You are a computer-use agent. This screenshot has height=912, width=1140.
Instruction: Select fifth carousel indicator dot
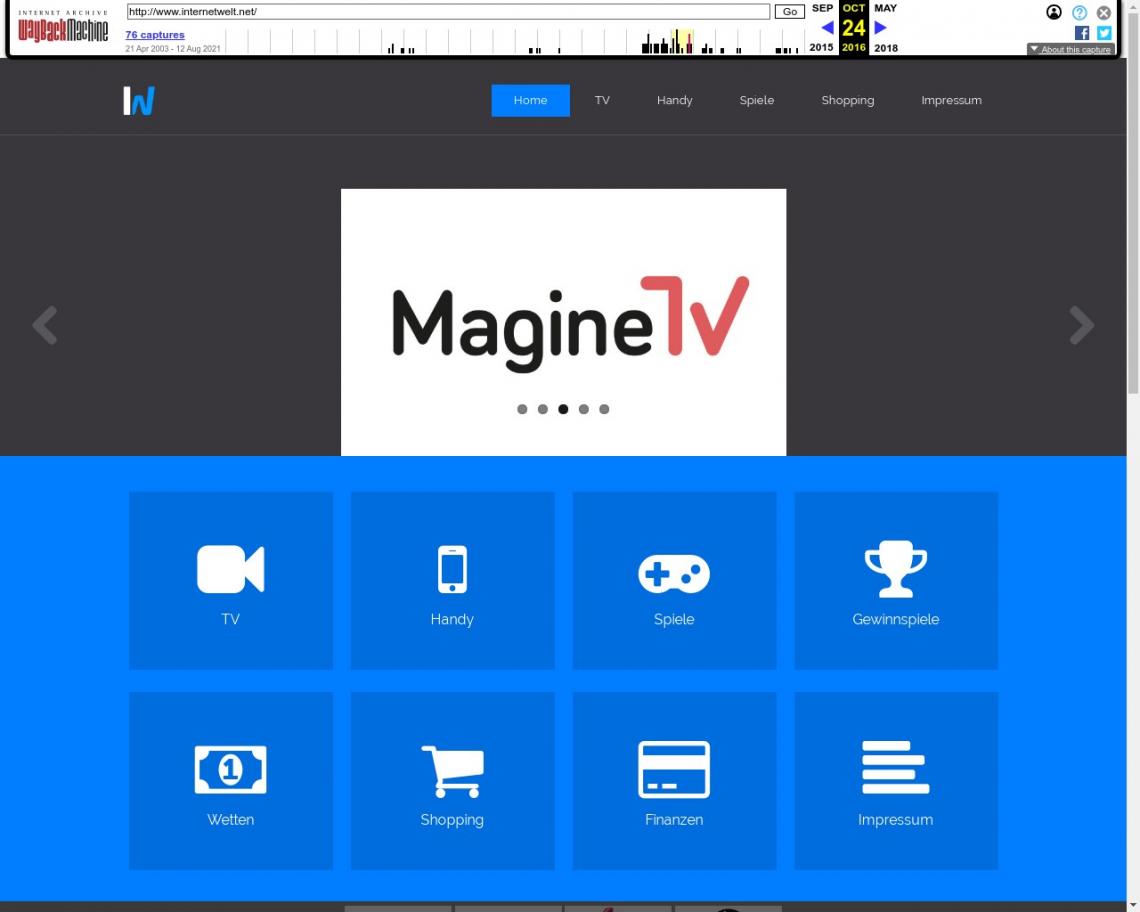(x=603, y=409)
